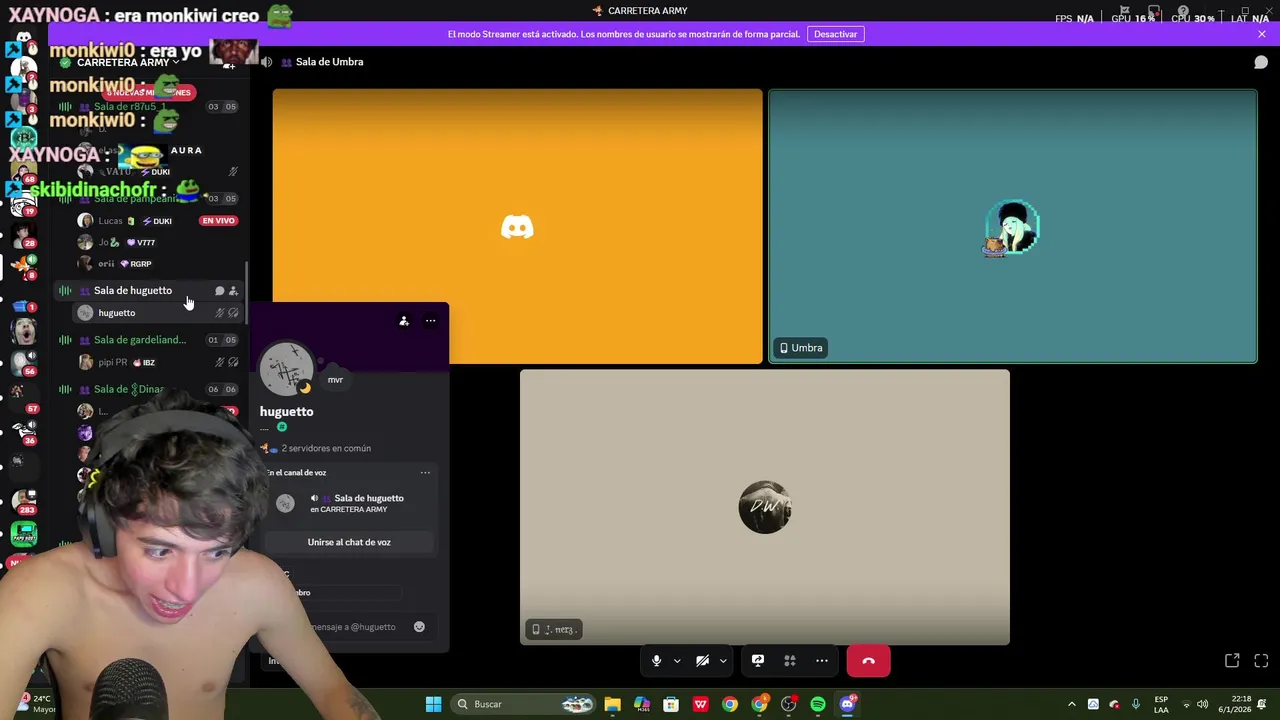Image resolution: width=1280 pixels, height=720 pixels.
Task: Open Spotify from taskbar
Action: coord(818,704)
